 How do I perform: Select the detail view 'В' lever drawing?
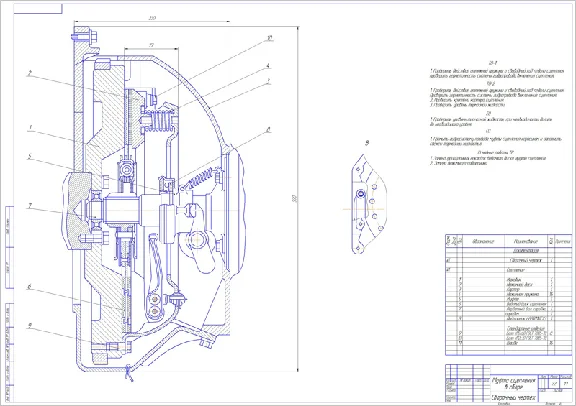(x=368, y=204)
